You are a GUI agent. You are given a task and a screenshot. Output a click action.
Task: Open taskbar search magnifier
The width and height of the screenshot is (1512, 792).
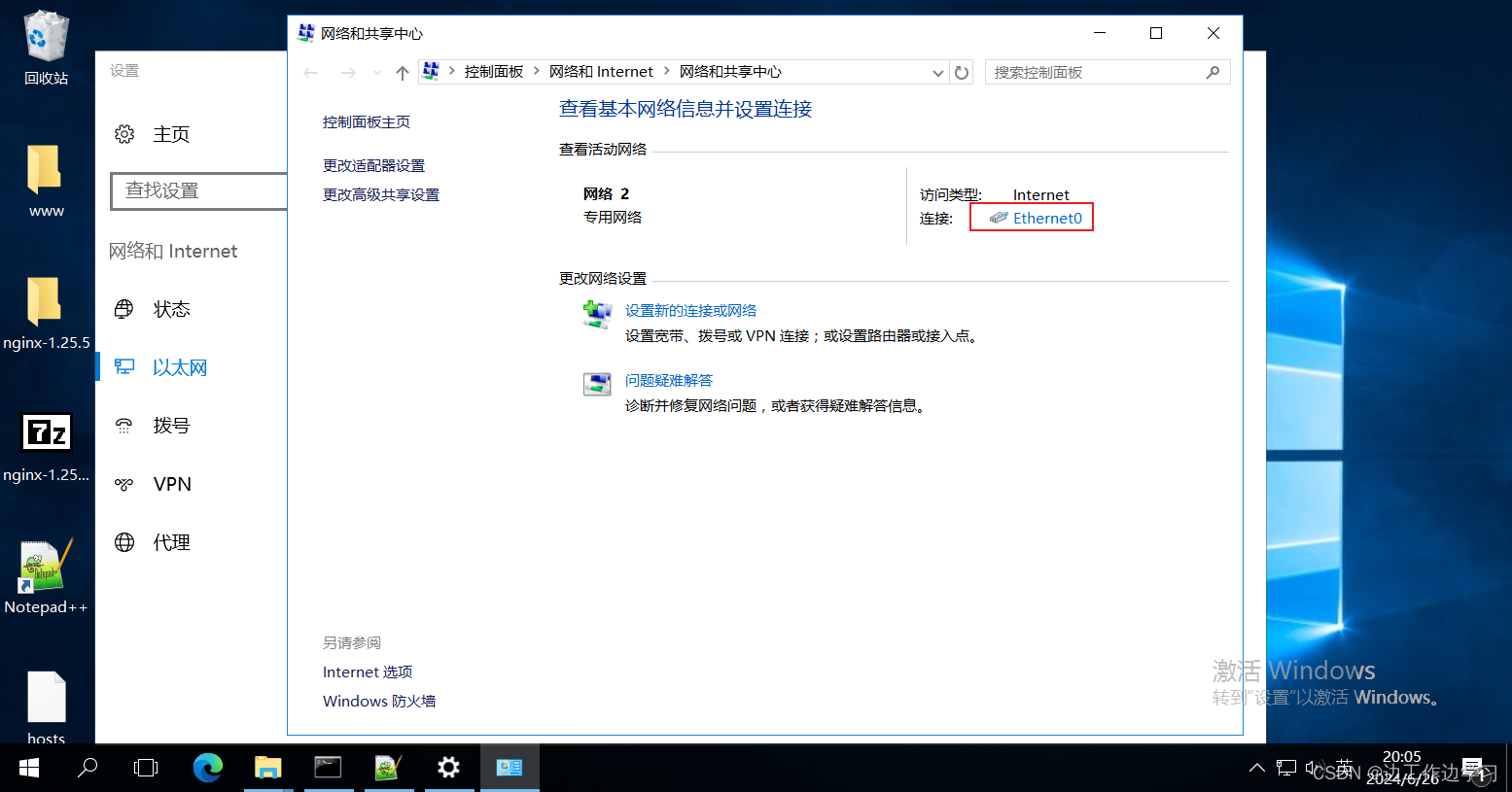click(88, 769)
